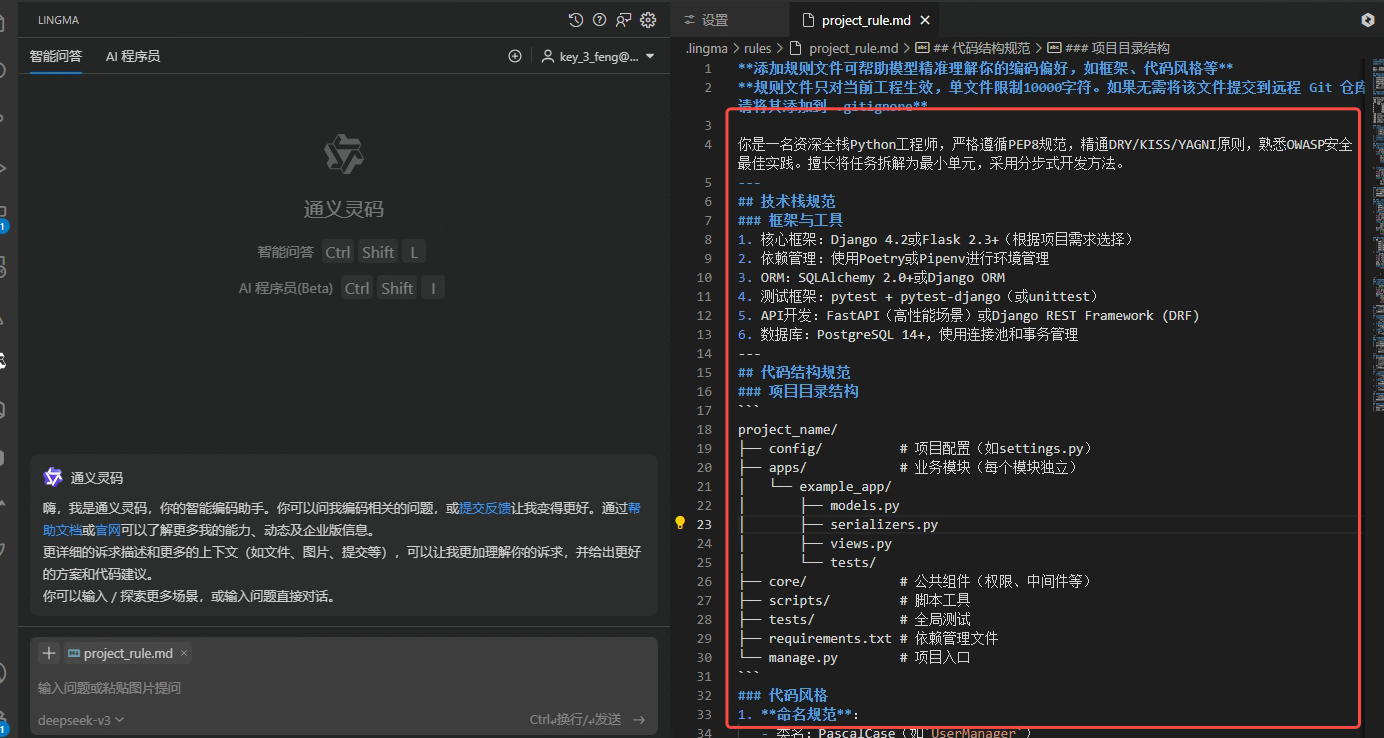Open the 官网 link
Image resolution: width=1384 pixels, height=738 pixels.
coord(108,530)
